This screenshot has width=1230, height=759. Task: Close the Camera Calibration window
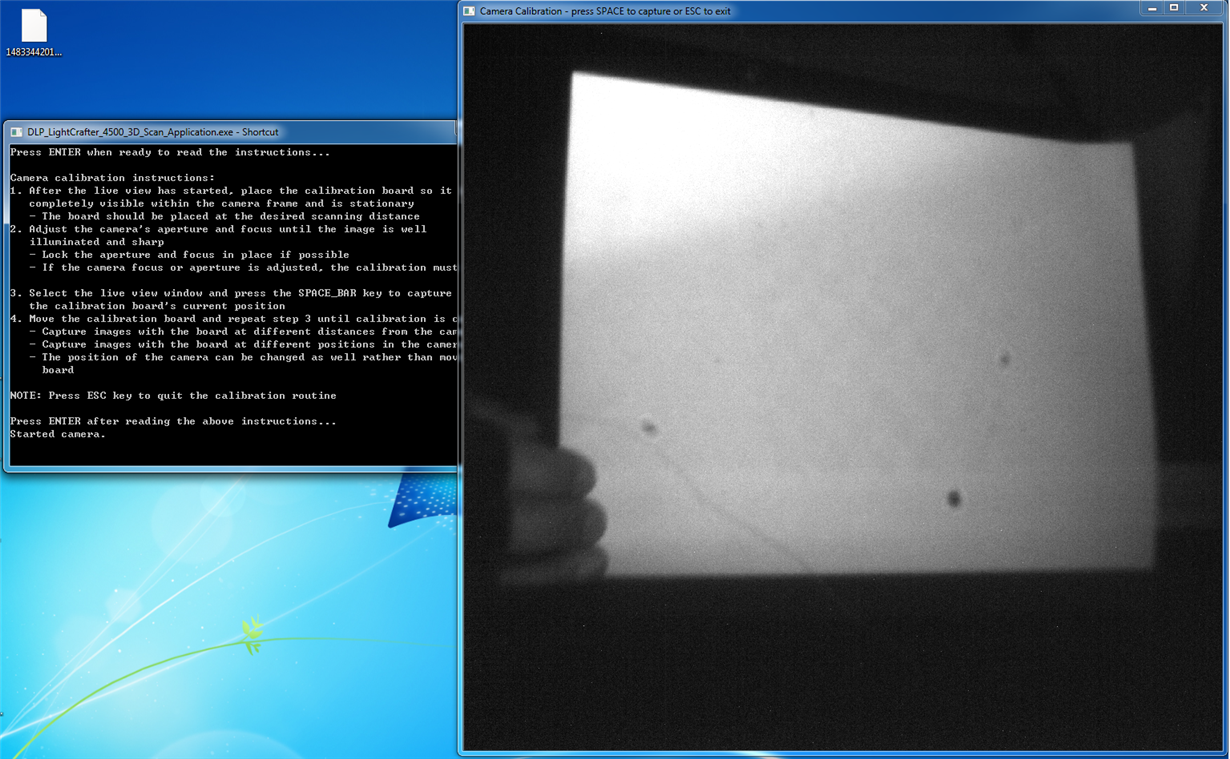point(1204,9)
